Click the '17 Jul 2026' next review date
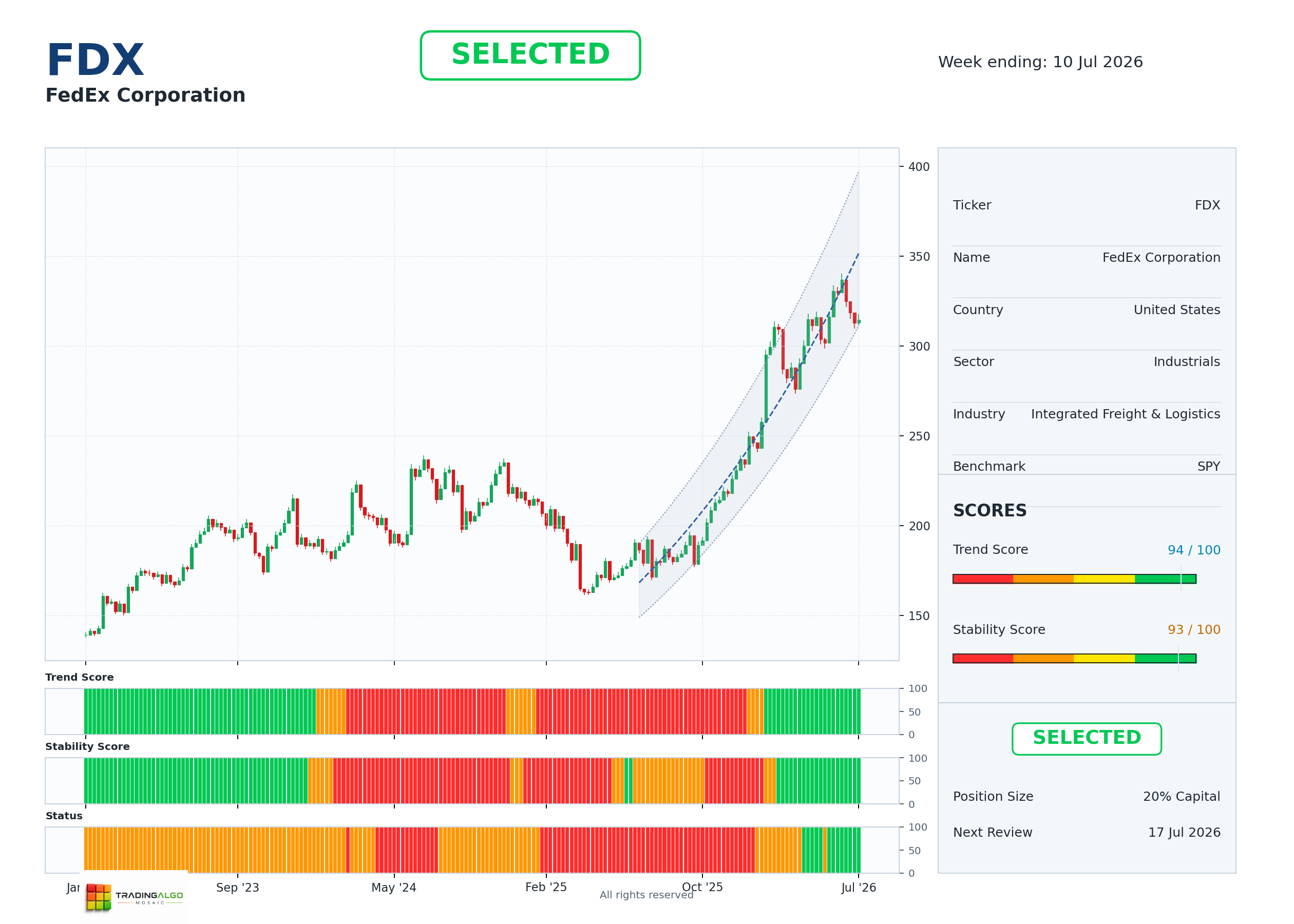The image size is (1294, 924). pyautogui.click(x=1184, y=833)
